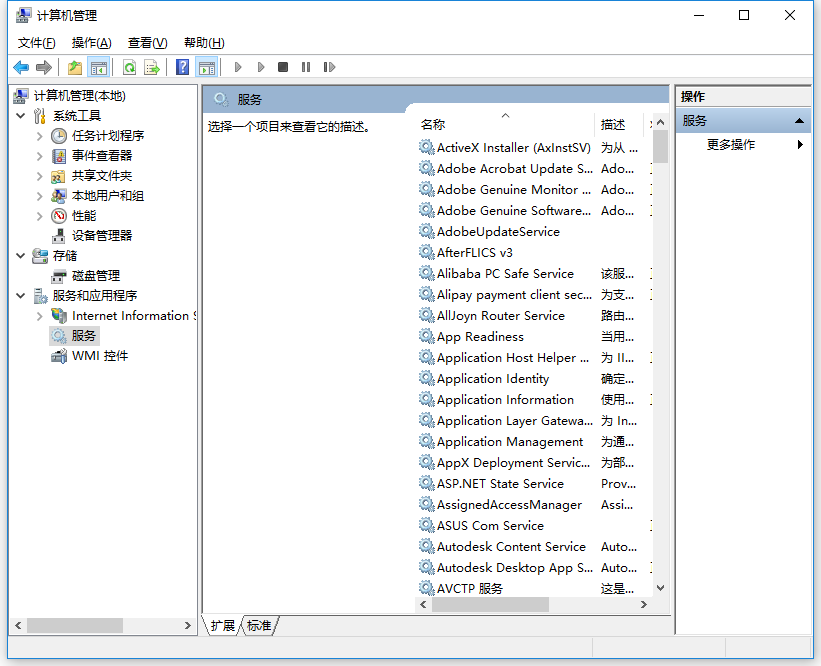
Task: Switch to the 扩展 tab
Action: click(x=223, y=626)
